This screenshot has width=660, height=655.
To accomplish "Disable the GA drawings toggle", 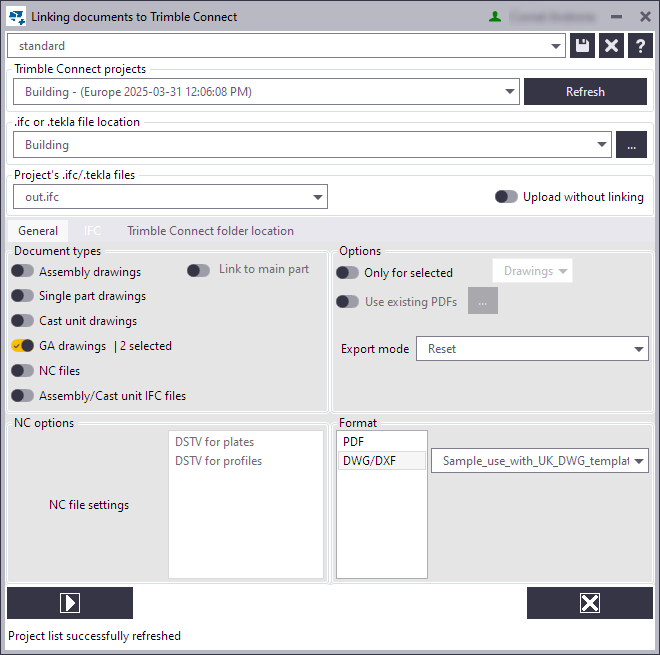I will pos(22,346).
